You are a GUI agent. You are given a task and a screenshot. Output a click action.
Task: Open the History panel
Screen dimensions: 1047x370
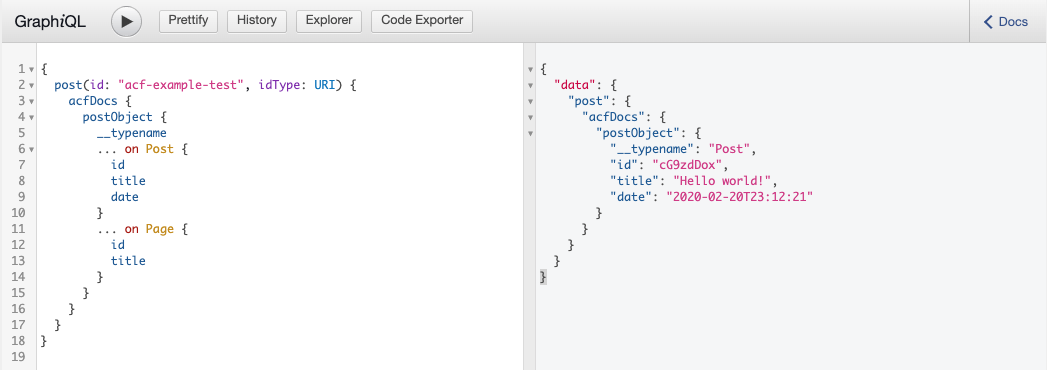(x=257, y=21)
